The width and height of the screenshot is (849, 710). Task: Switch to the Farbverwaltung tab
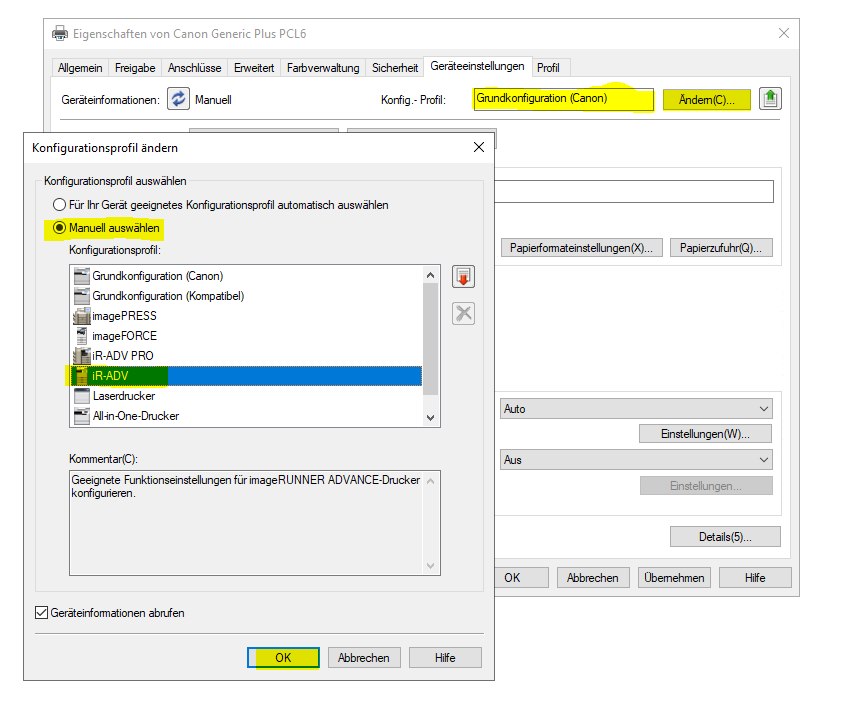pyautogui.click(x=323, y=68)
